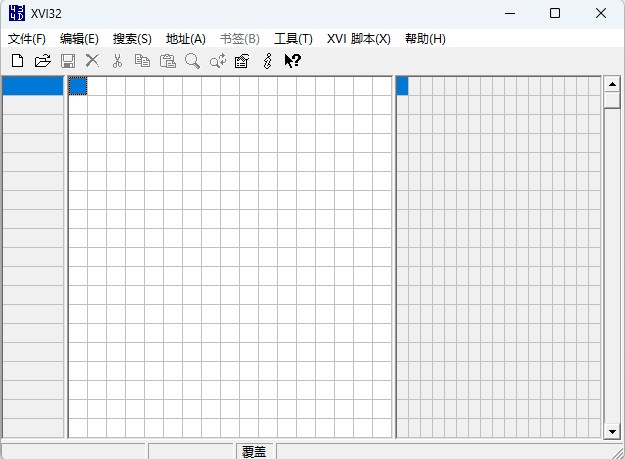Click the New file toolbar icon
625x459 pixels.
coord(17,61)
